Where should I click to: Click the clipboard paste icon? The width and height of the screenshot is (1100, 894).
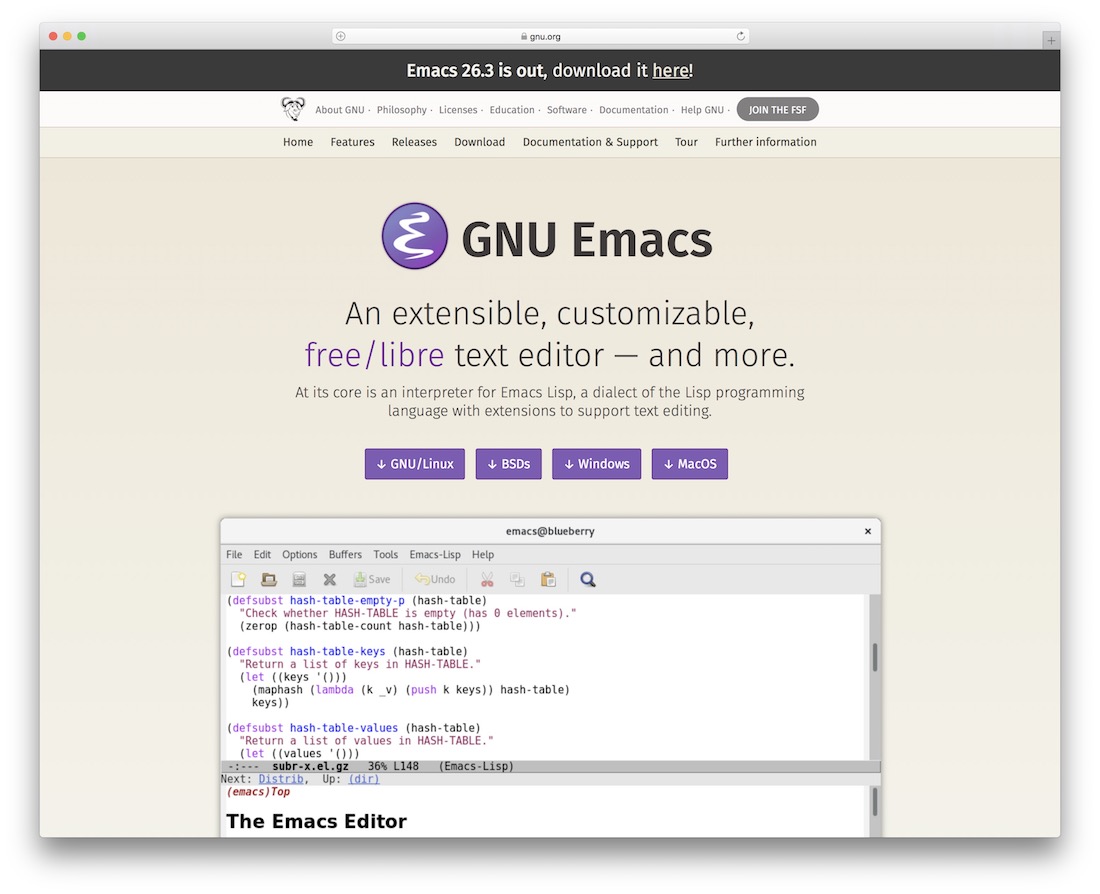548,579
